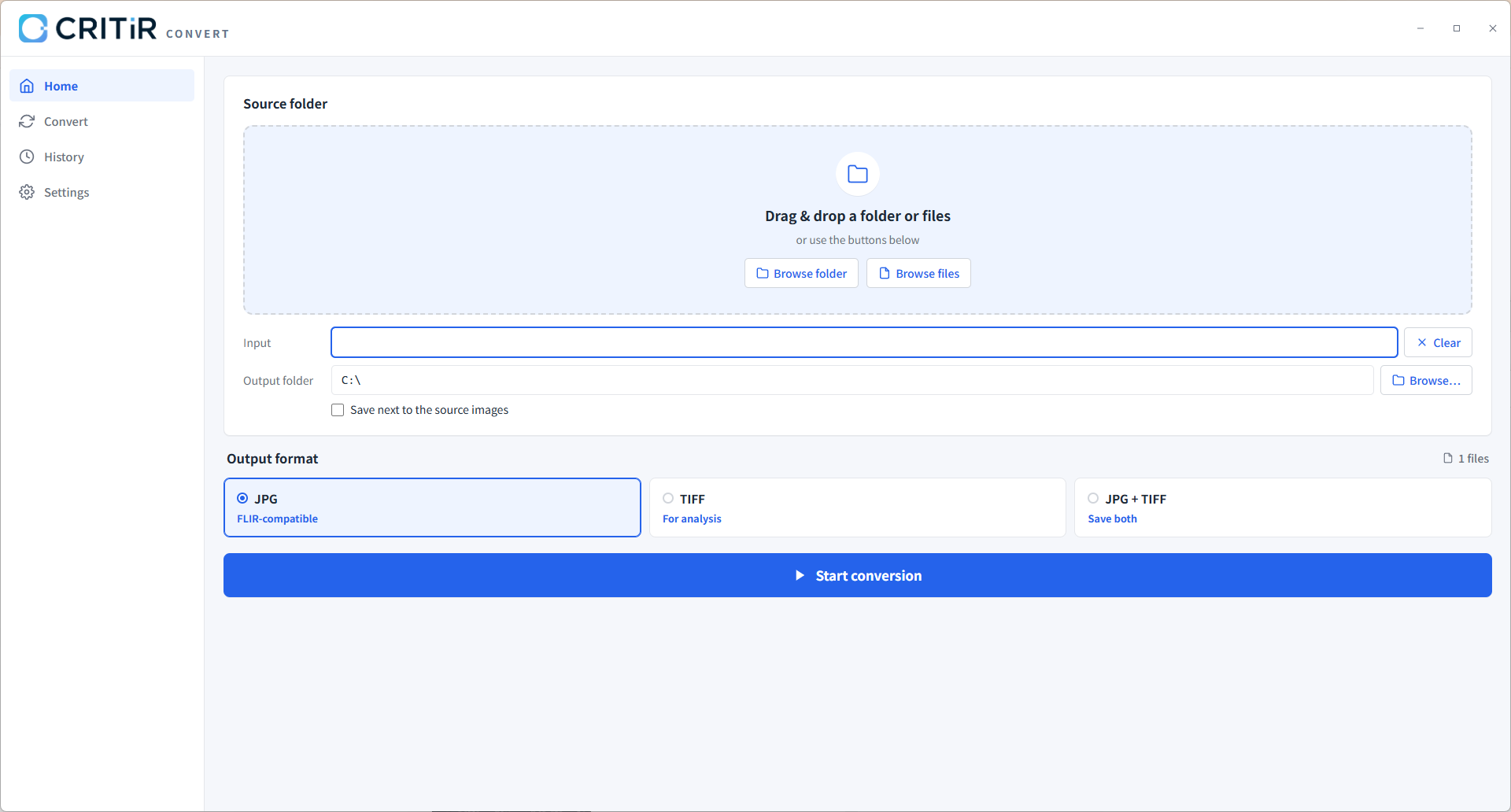Viewport: 1511px width, 812px height.
Task: Click the FLIR-compatible description text
Action: tap(277, 519)
